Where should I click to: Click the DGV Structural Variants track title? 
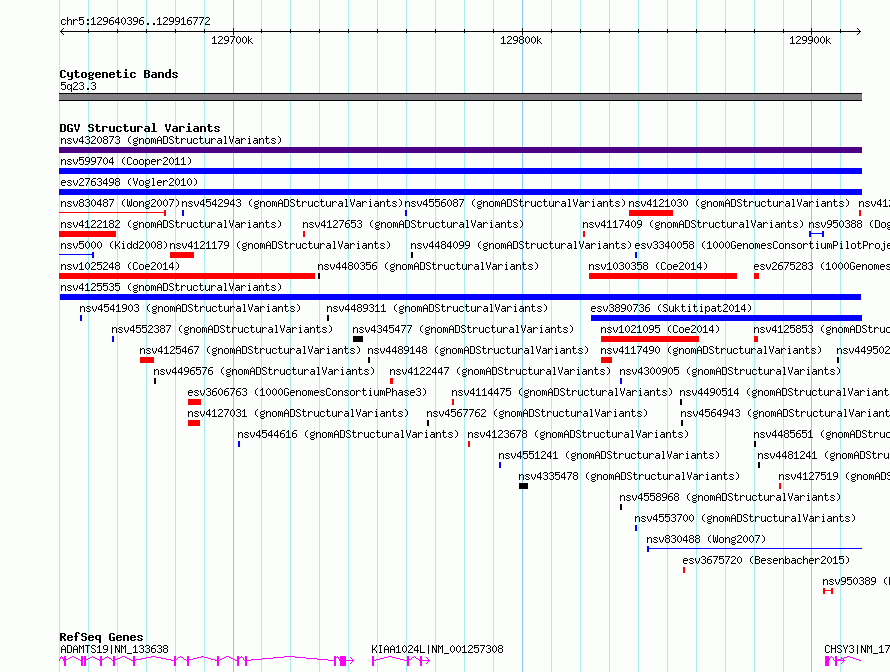pyautogui.click(x=140, y=128)
